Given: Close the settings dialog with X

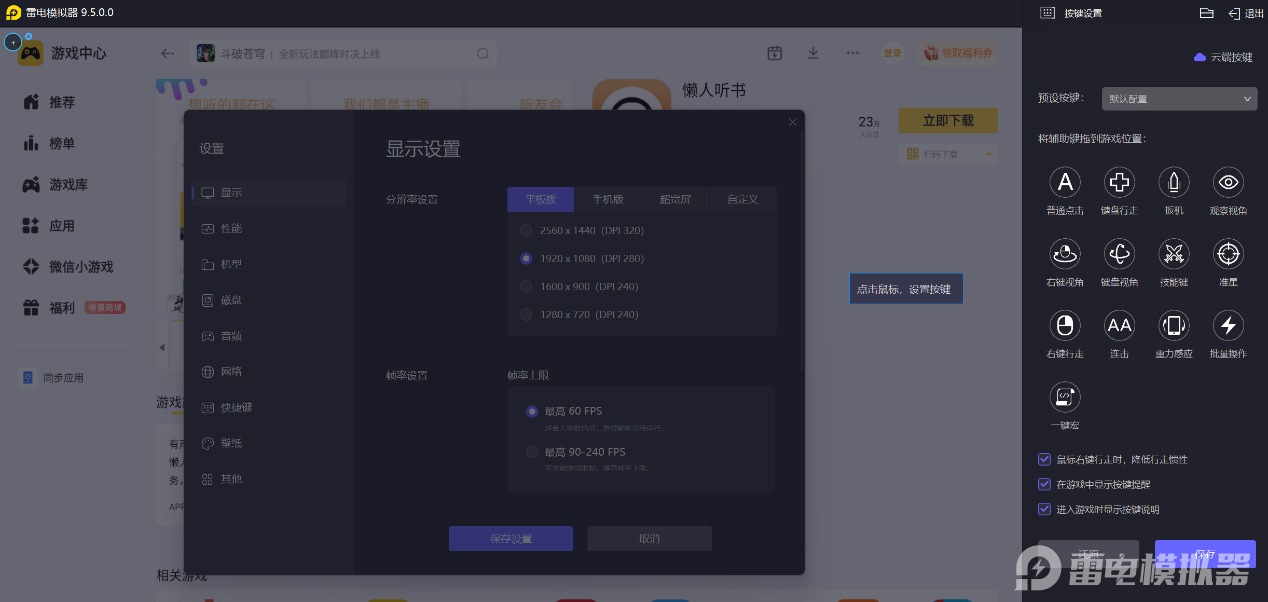Looking at the screenshot, I should point(793,122).
